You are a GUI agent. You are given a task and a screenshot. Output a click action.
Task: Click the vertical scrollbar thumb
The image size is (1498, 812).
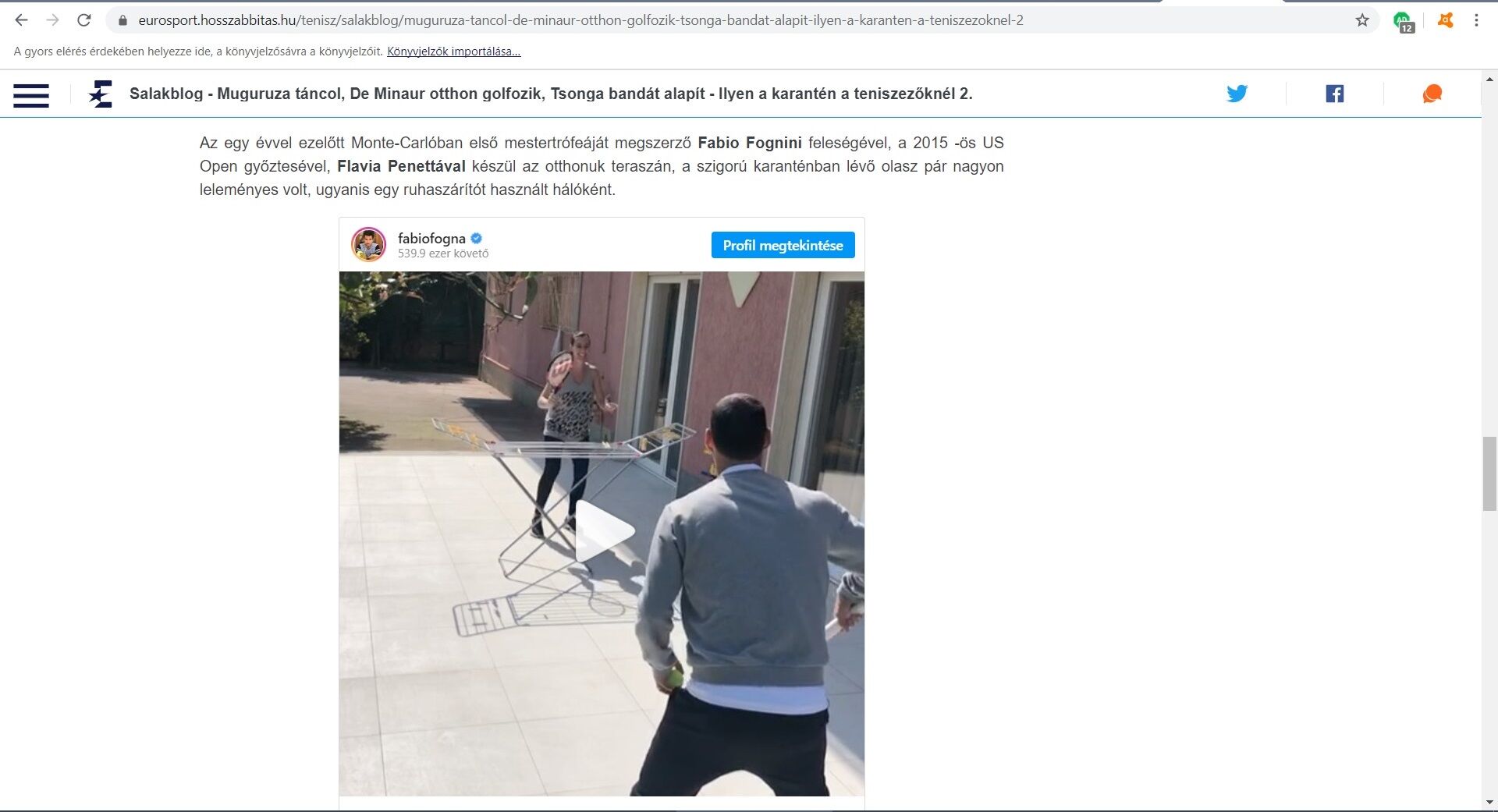[x=1489, y=474]
